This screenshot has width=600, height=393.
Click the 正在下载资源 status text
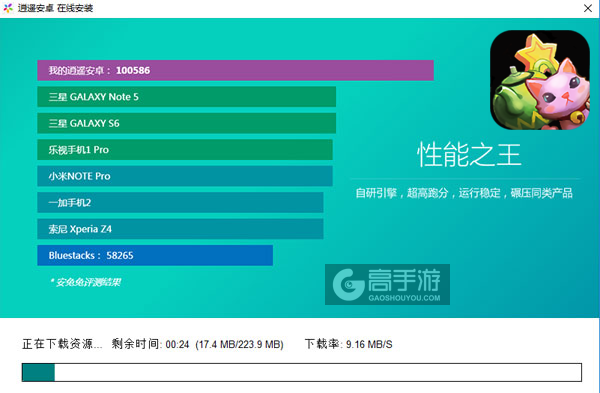click(62, 344)
